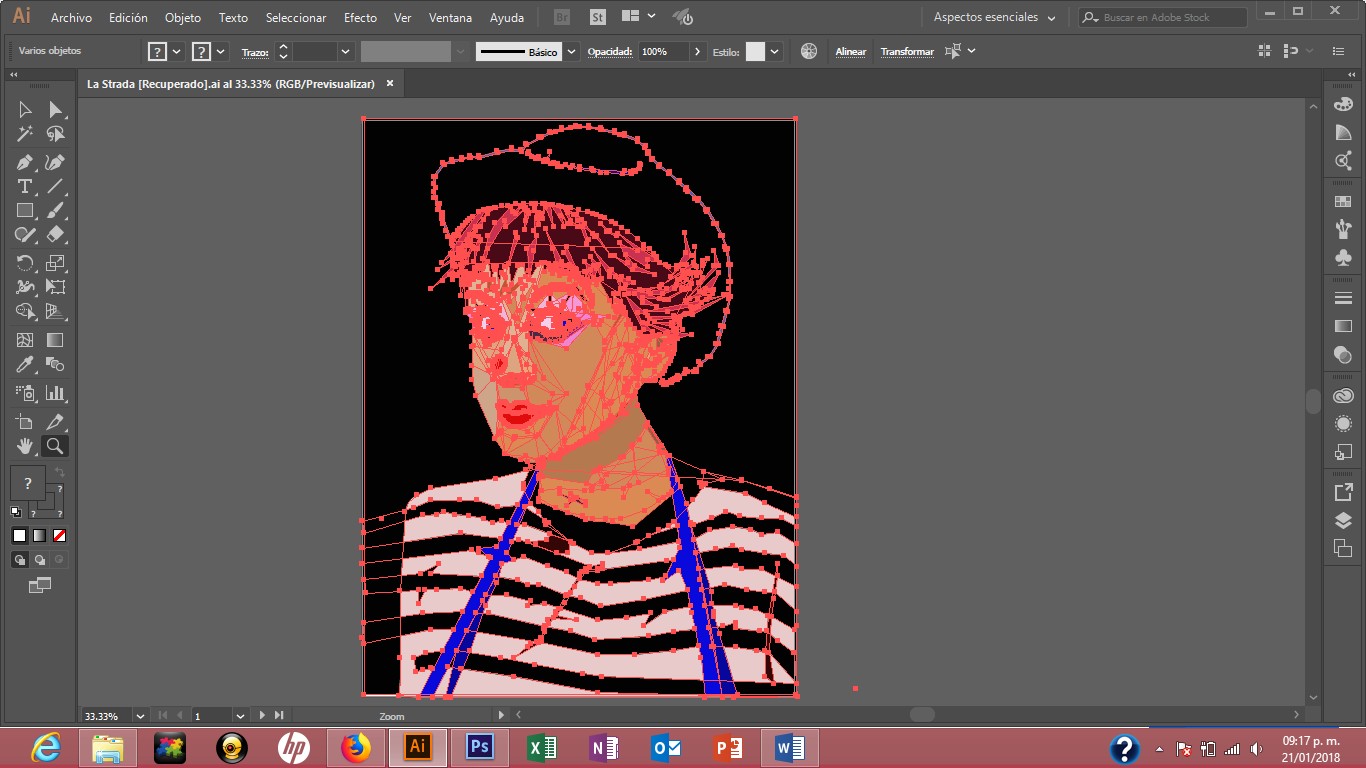Pick the Eyedropper tool

click(x=25, y=365)
